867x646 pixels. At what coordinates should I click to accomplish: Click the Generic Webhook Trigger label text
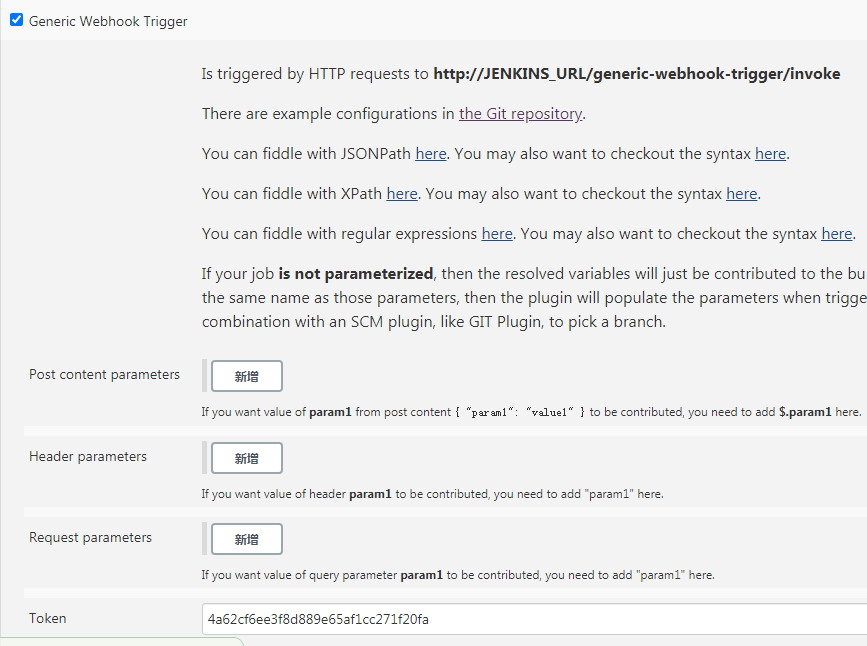click(x=107, y=21)
